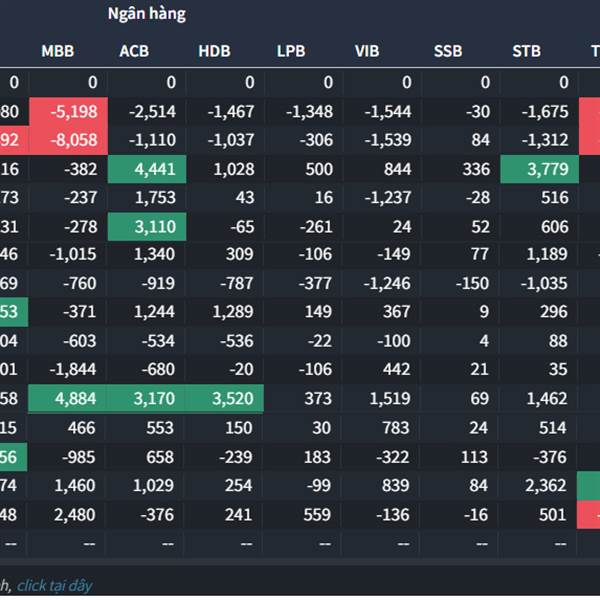Click the HDB column header
This screenshot has width=600, height=600.
click(215, 51)
